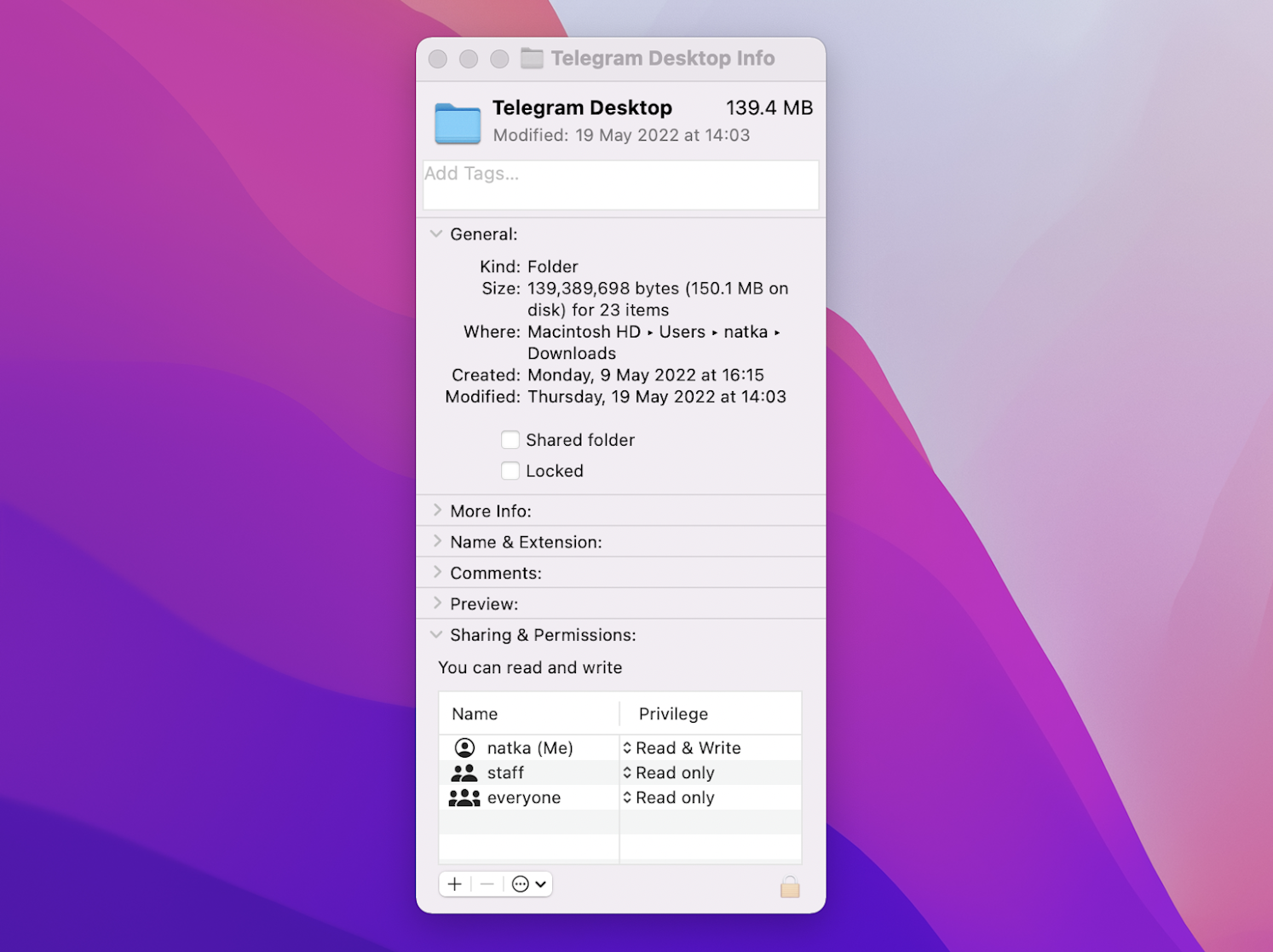The height and width of the screenshot is (952, 1273).
Task: Expand the More Info section
Action: tap(437, 511)
